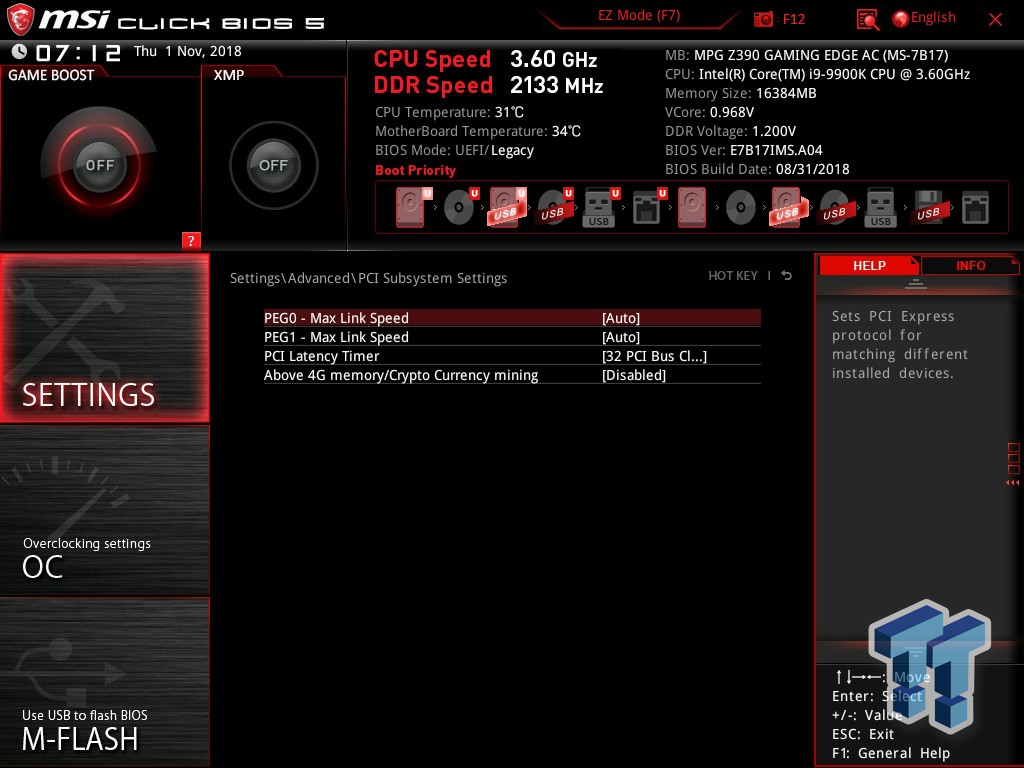Select the USB floppy boot device icon
1024x768 pixels.
pos(929,208)
